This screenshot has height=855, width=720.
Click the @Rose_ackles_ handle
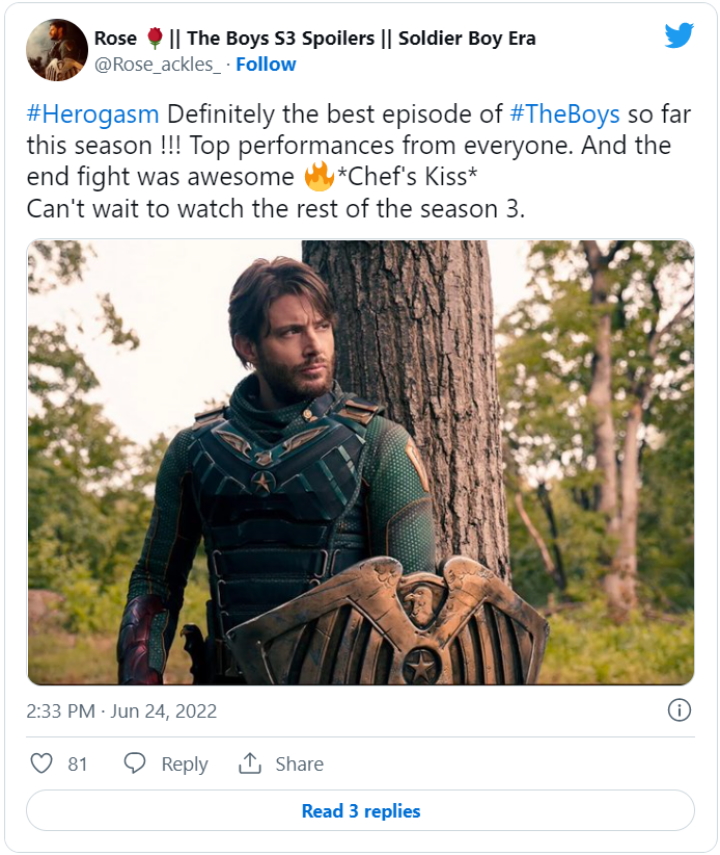(158, 64)
